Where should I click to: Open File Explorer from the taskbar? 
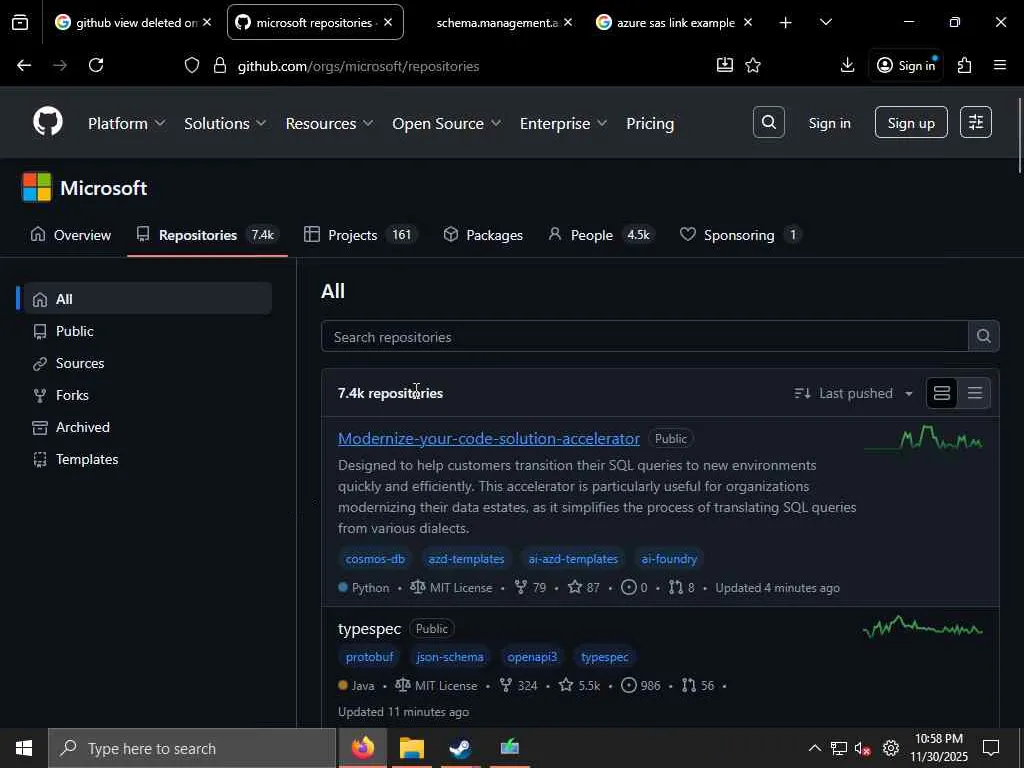coord(411,748)
